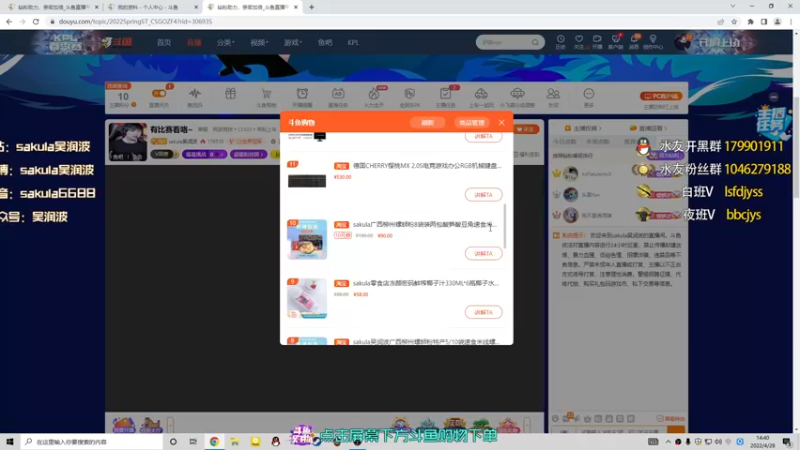Screen dimensions: 800x450
Task: Close the 斗鱼购物 popup
Action: 502,122
